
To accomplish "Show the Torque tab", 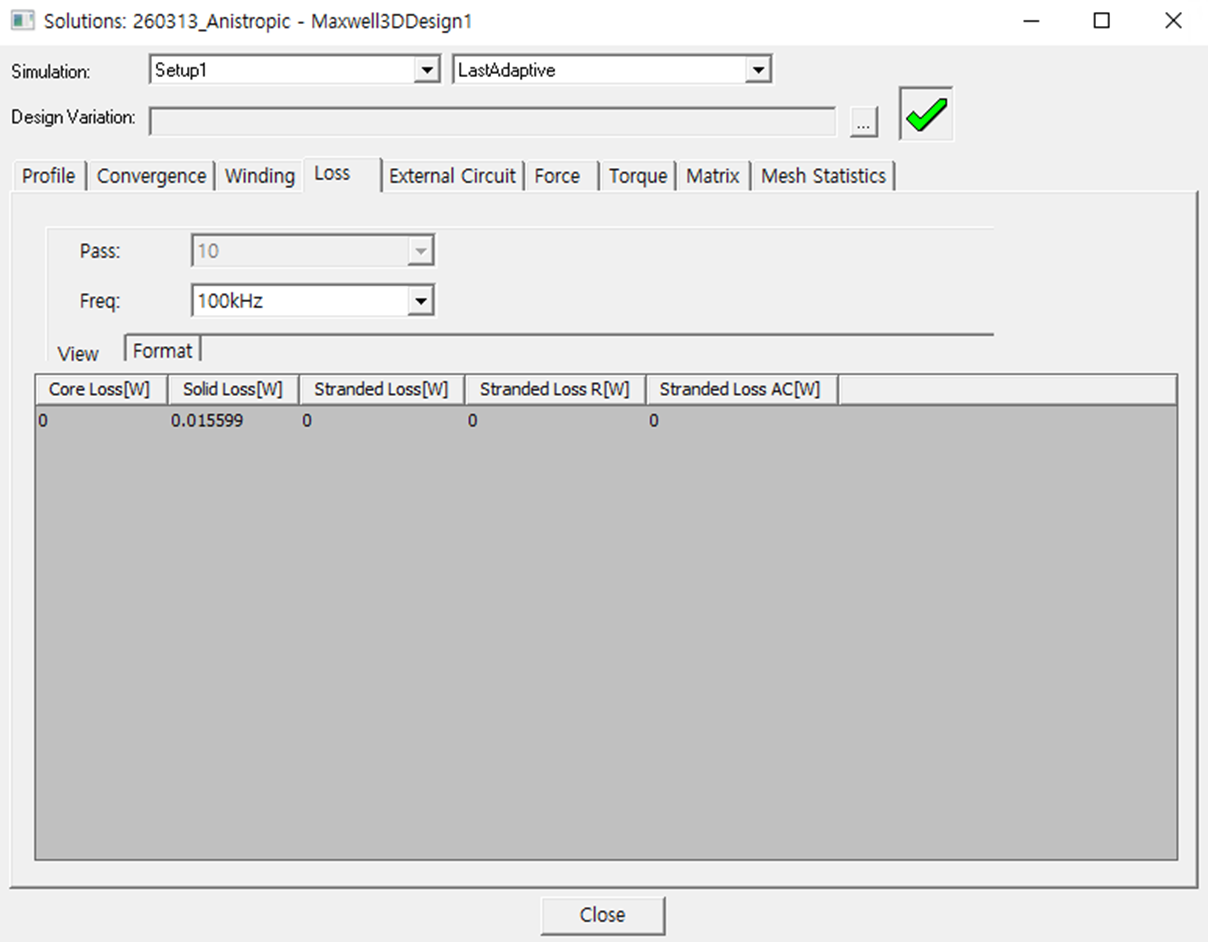I will coord(637,176).
